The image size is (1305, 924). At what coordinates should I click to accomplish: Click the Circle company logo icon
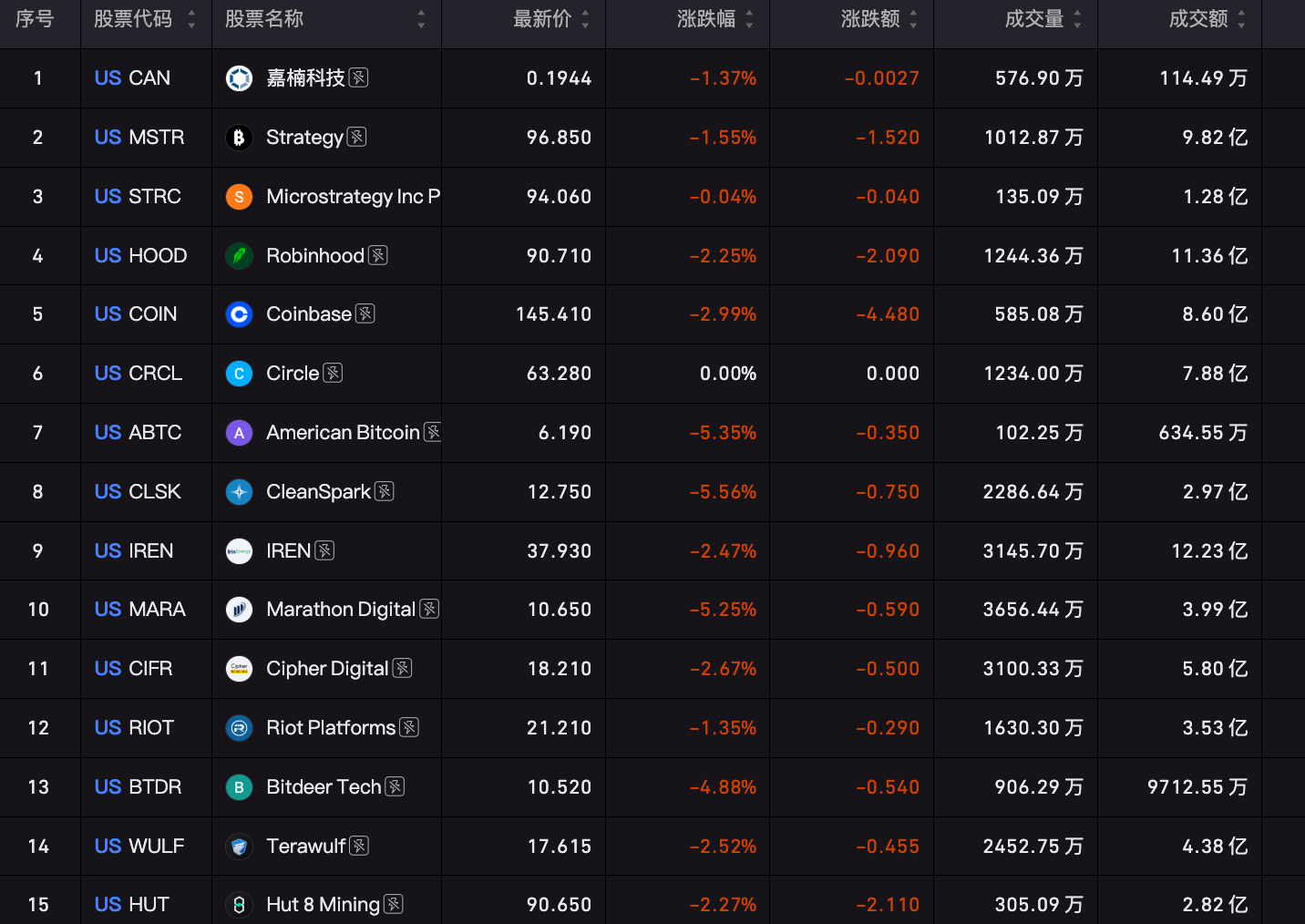(239, 374)
